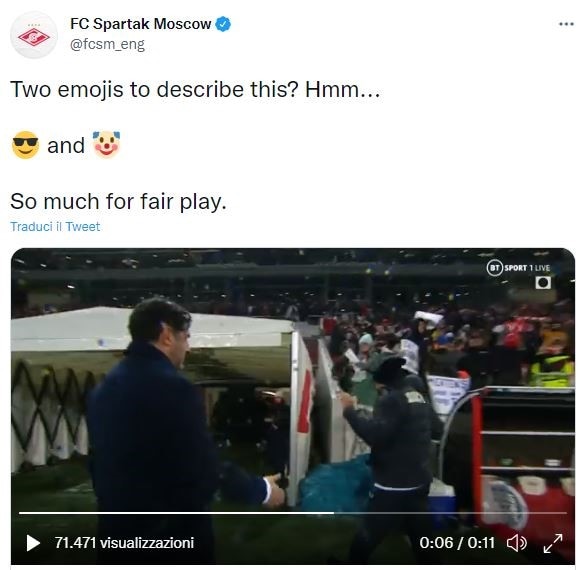
Task: Click the tweet text 'So much for fair play.'
Action: pyautogui.click(x=118, y=201)
